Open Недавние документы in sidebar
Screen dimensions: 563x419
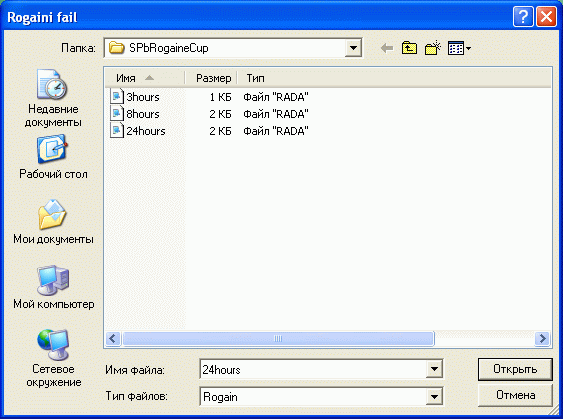pyautogui.click(x=53, y=98)
